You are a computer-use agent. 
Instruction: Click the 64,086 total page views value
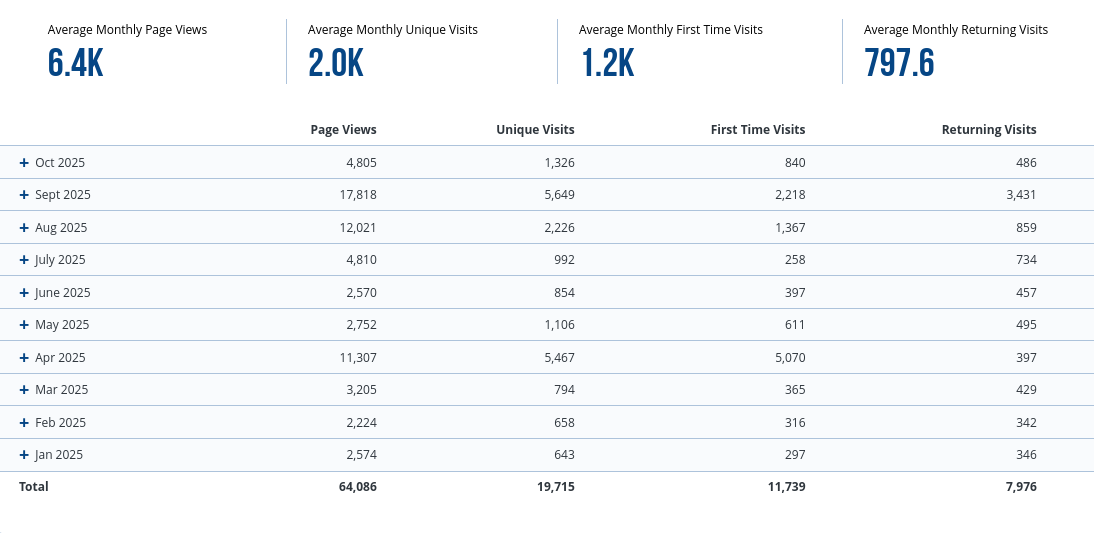[x=357, y=487]
